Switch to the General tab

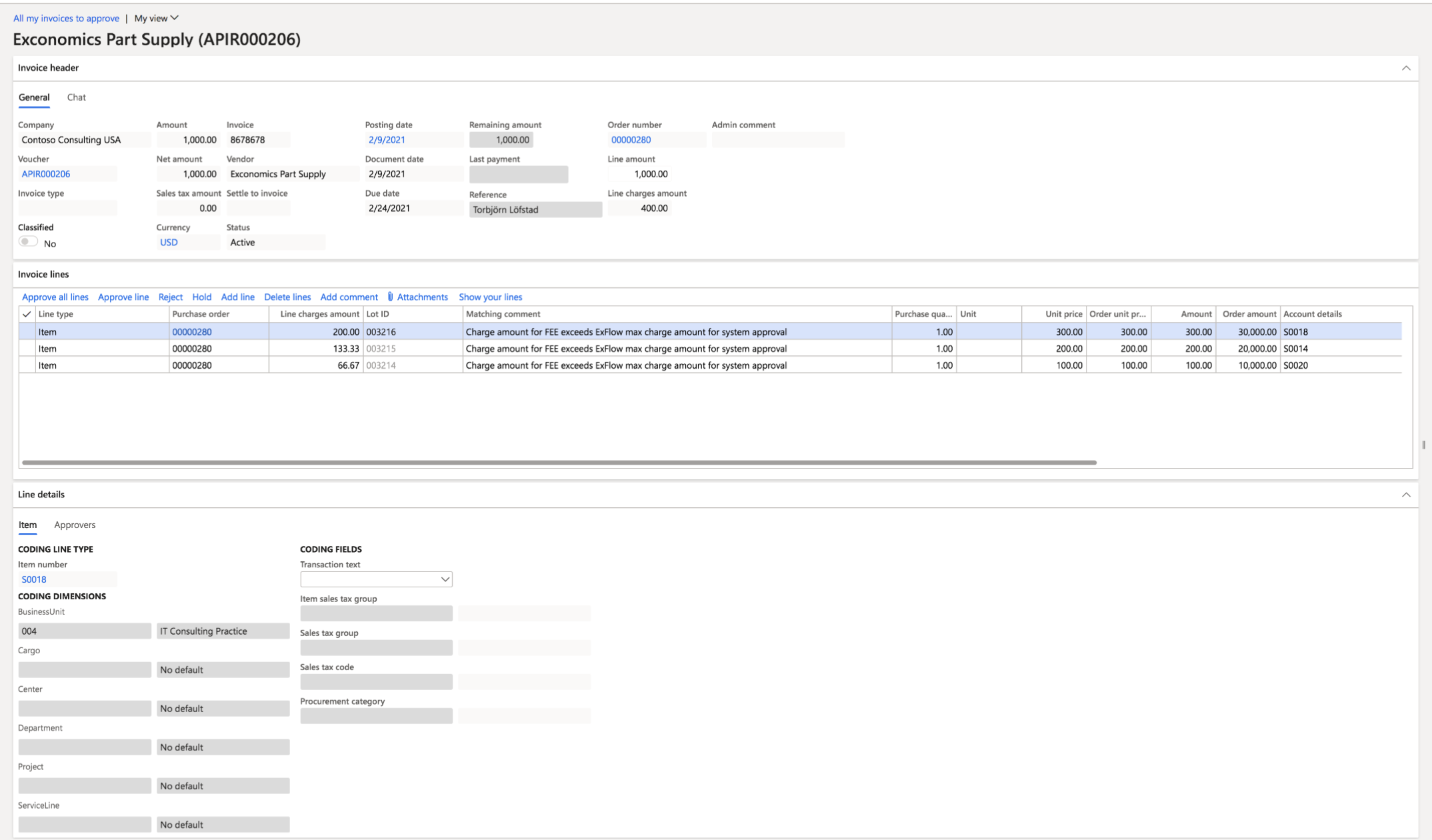[34, 97]
